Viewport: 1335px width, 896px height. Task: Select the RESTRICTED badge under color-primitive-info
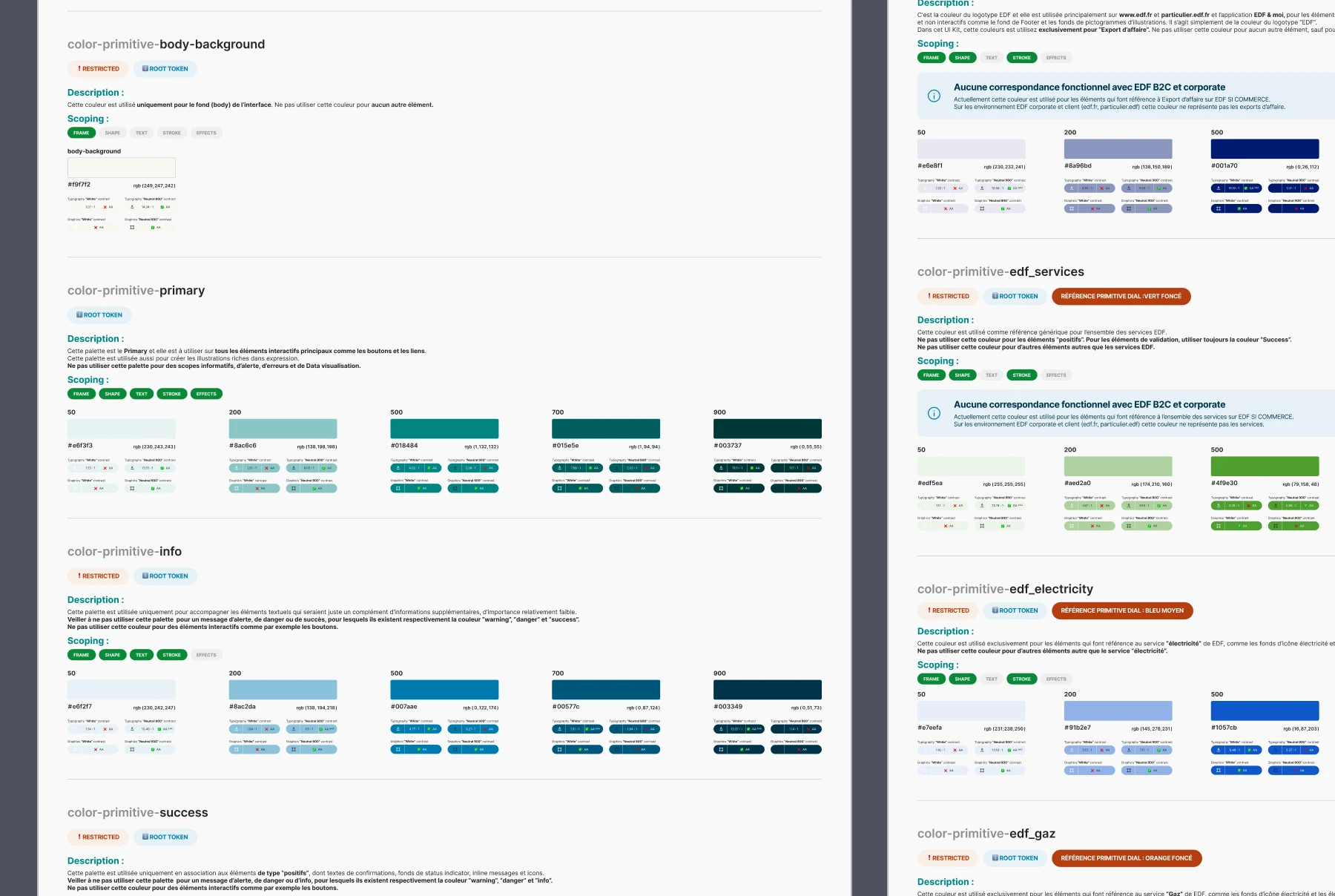click(x=99, y=576)
